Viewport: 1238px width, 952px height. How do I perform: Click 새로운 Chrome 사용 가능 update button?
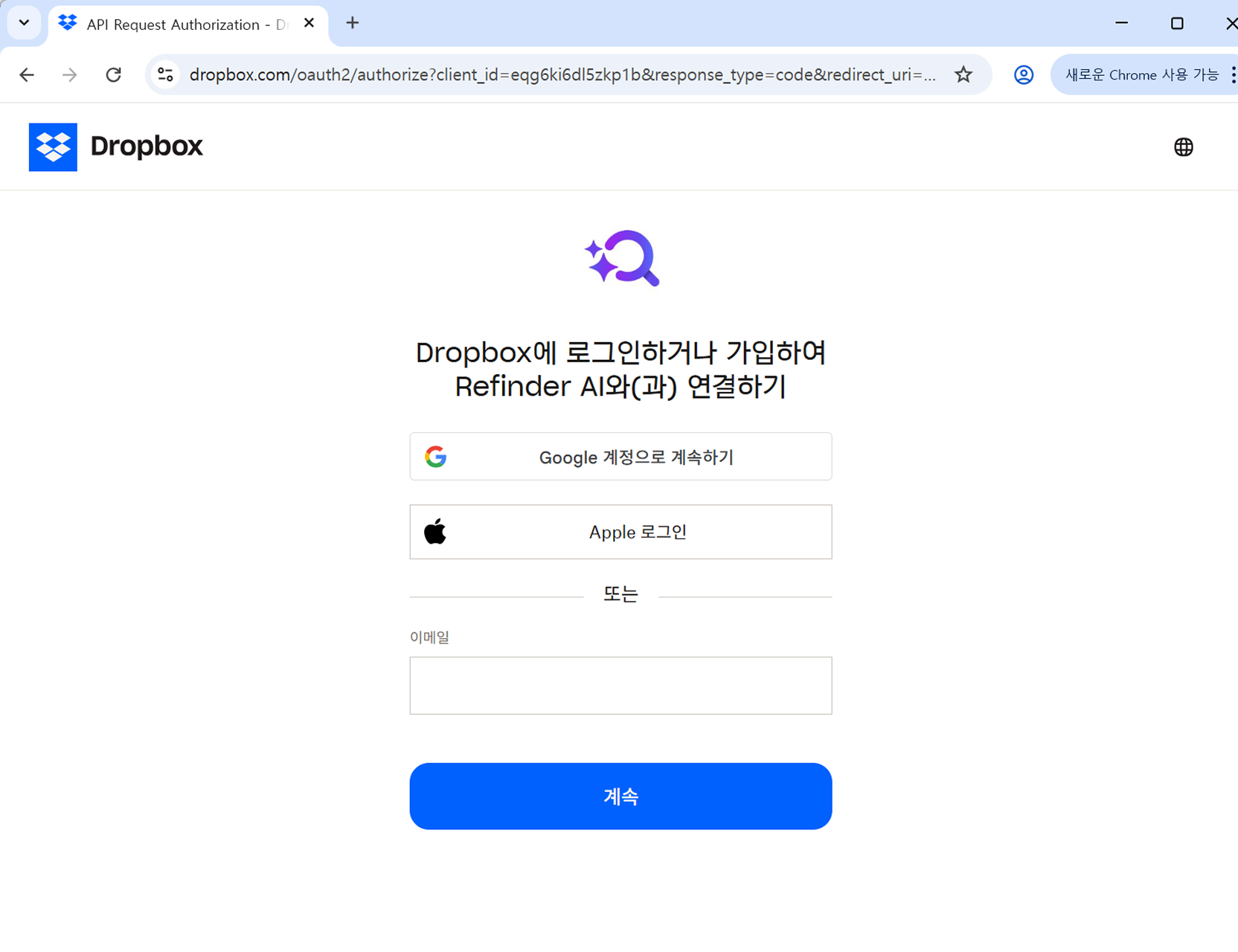pyautogui.click(x=1141, y=74)
